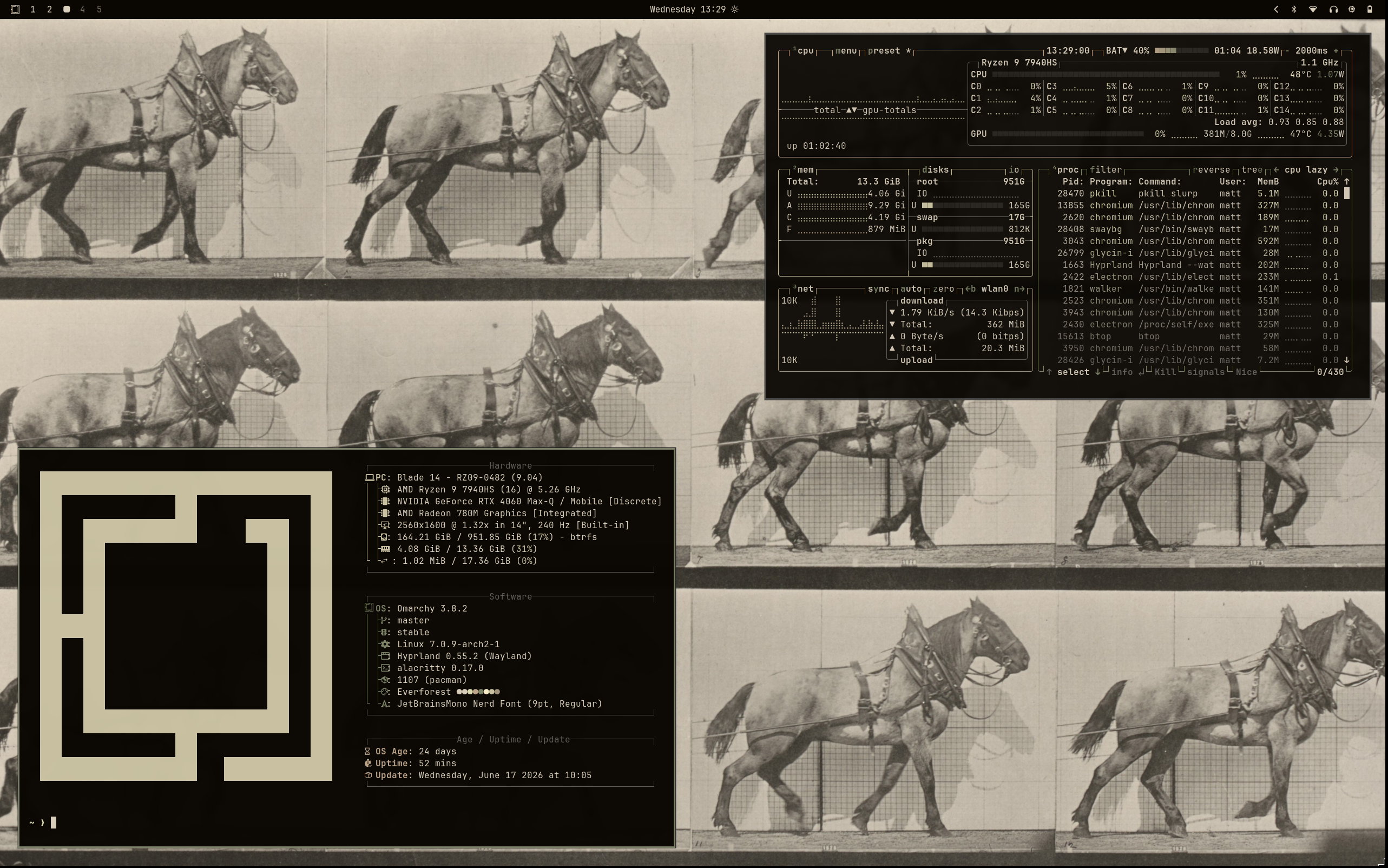Switch to workspace 1
The width and height of the screenshot is (1388, 868).
(x=32, y=9)
